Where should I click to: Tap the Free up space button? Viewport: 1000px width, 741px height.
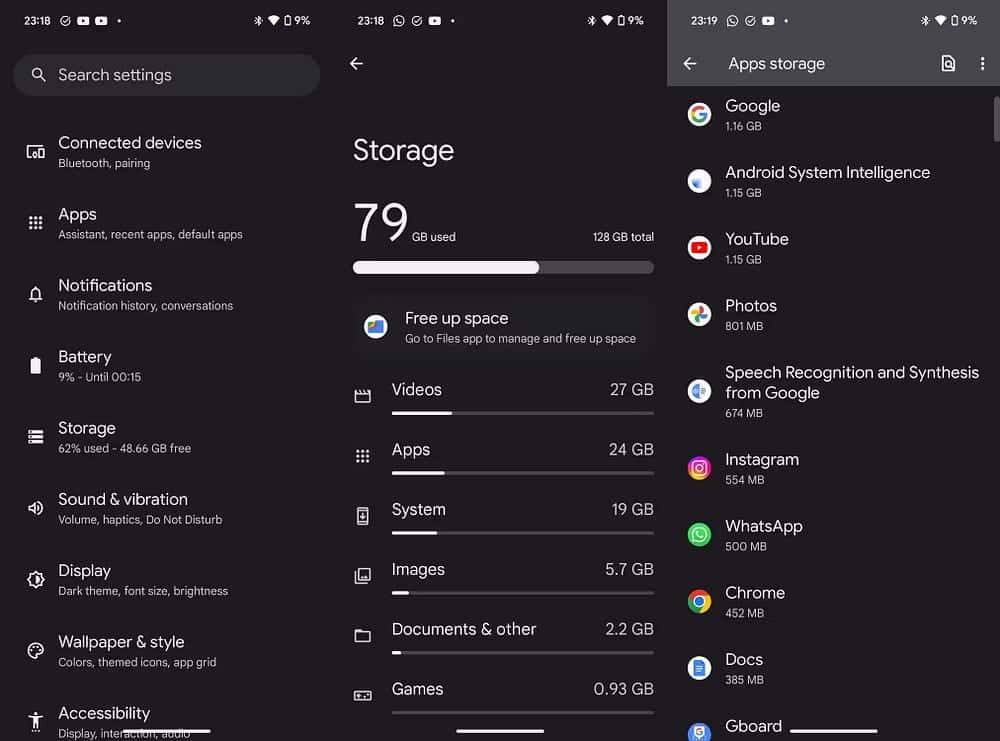pos(503,327)
